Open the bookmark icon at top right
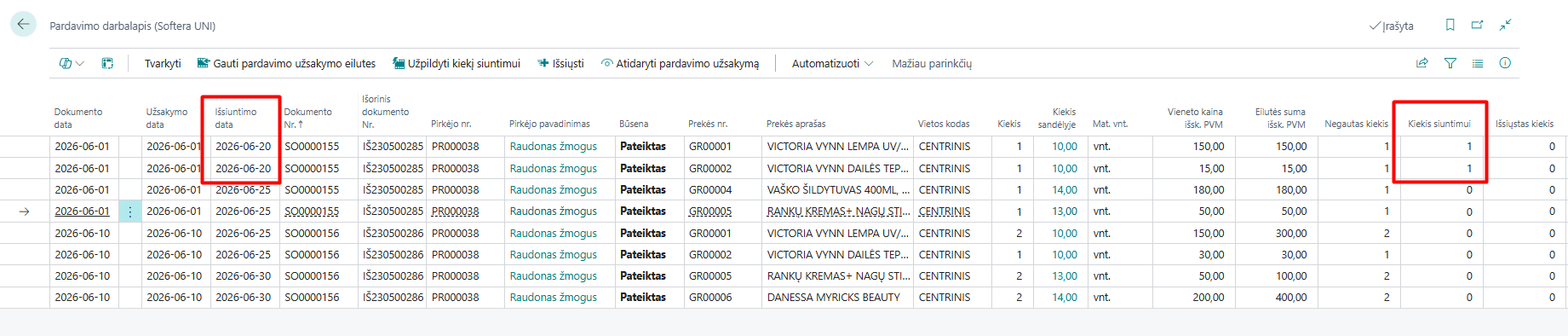 tap(1450, 25)
